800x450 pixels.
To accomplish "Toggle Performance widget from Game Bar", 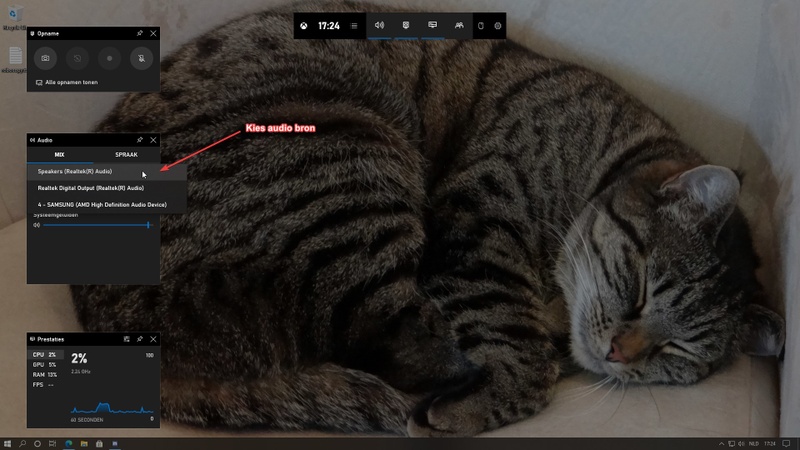I will tap(433, 26).
